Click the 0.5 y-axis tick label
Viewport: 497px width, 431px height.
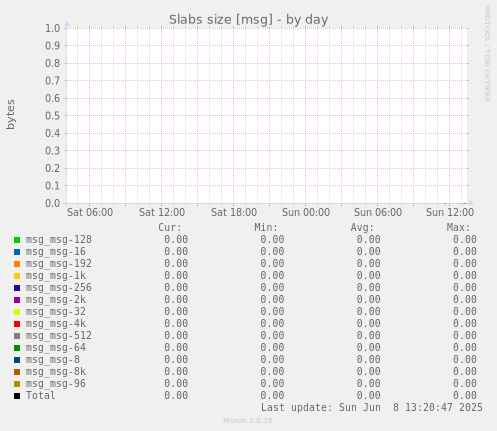(53, 116)
